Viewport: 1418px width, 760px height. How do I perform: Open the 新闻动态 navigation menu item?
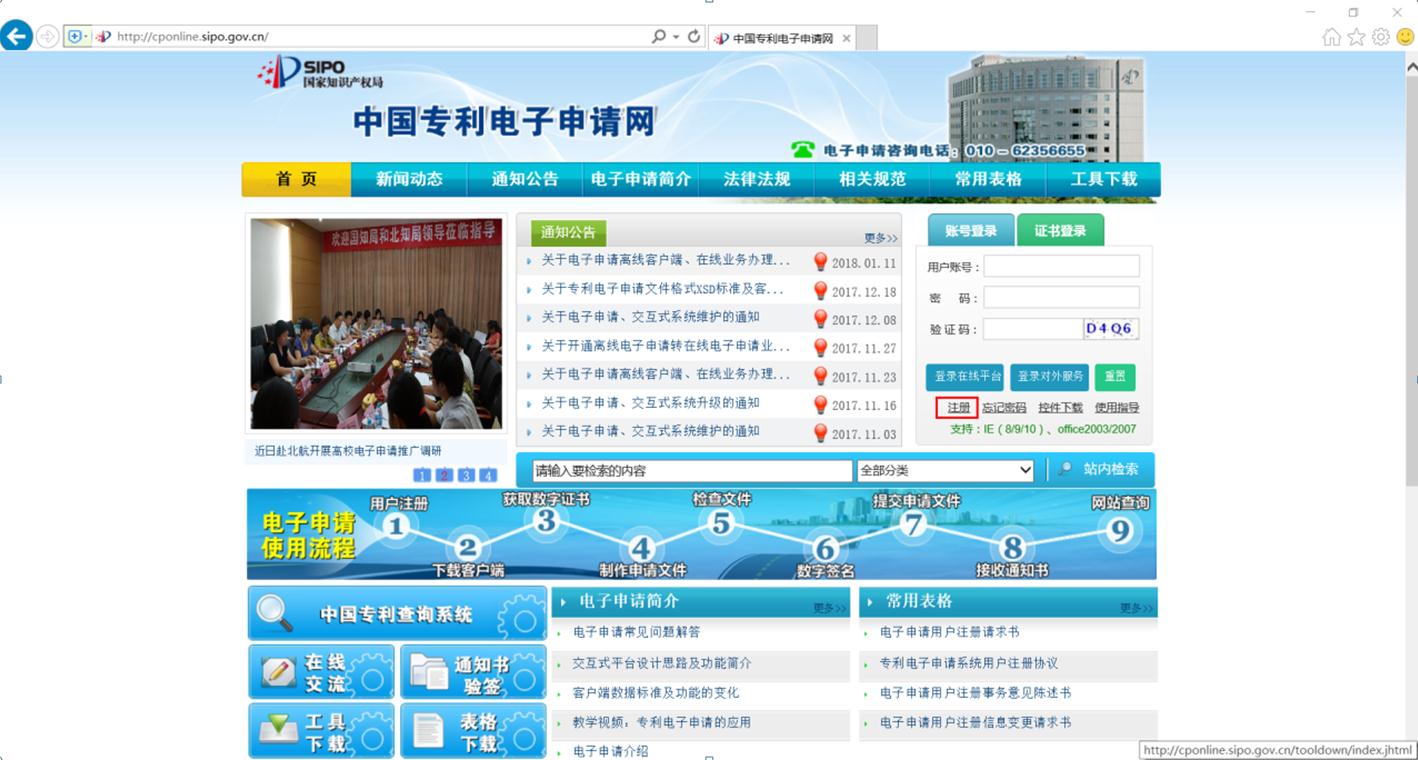tap(408, 179)
